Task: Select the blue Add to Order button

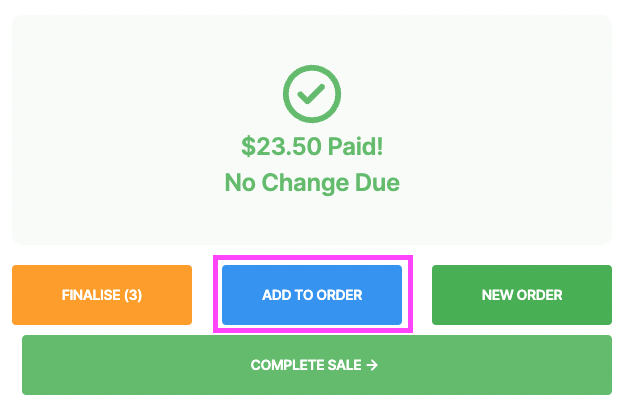Action: coord(312,295)
